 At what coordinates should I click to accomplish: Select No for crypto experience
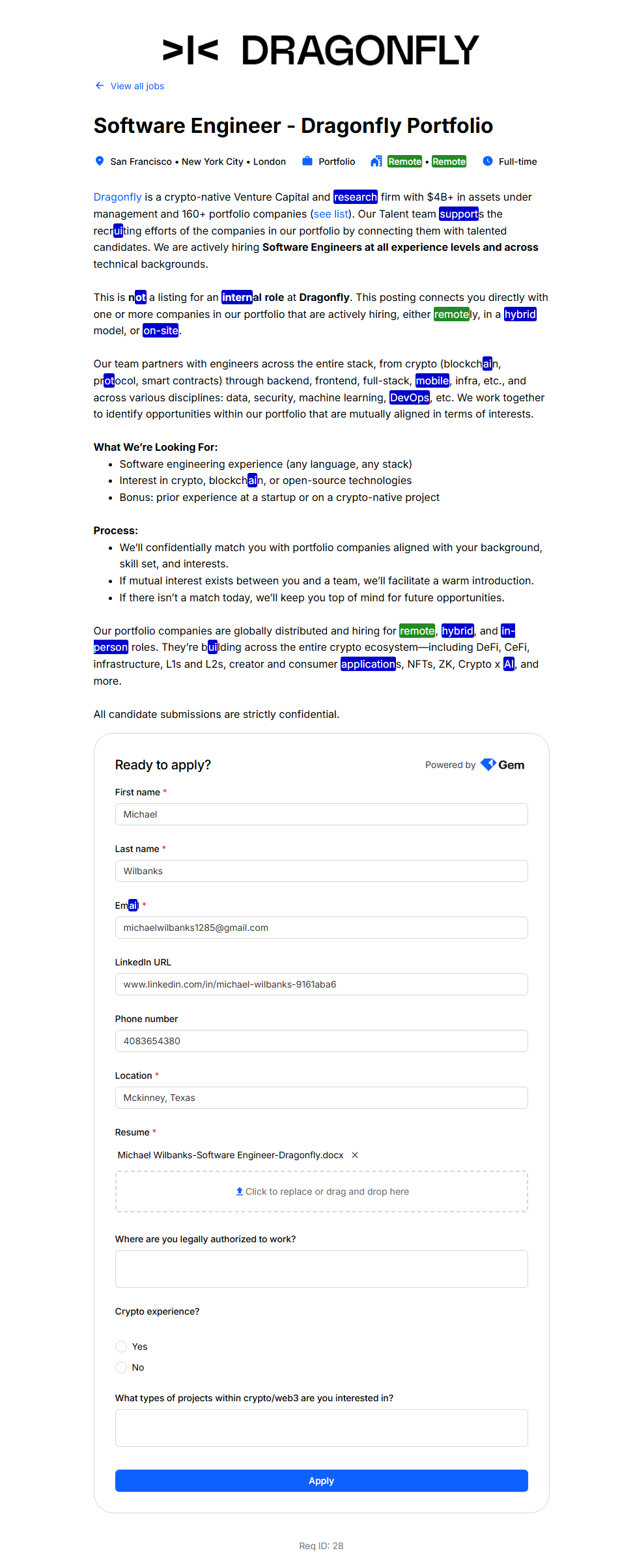click(121, 1367)
